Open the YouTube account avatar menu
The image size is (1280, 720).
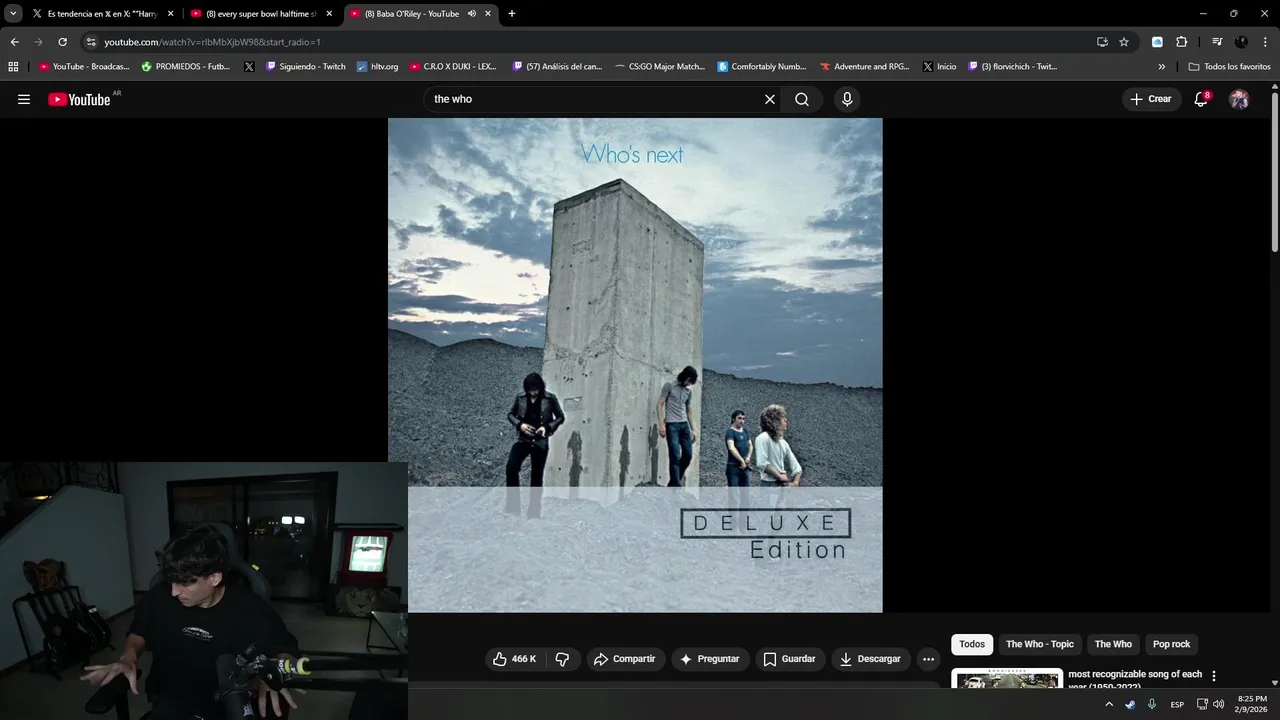click(1239, 99)
